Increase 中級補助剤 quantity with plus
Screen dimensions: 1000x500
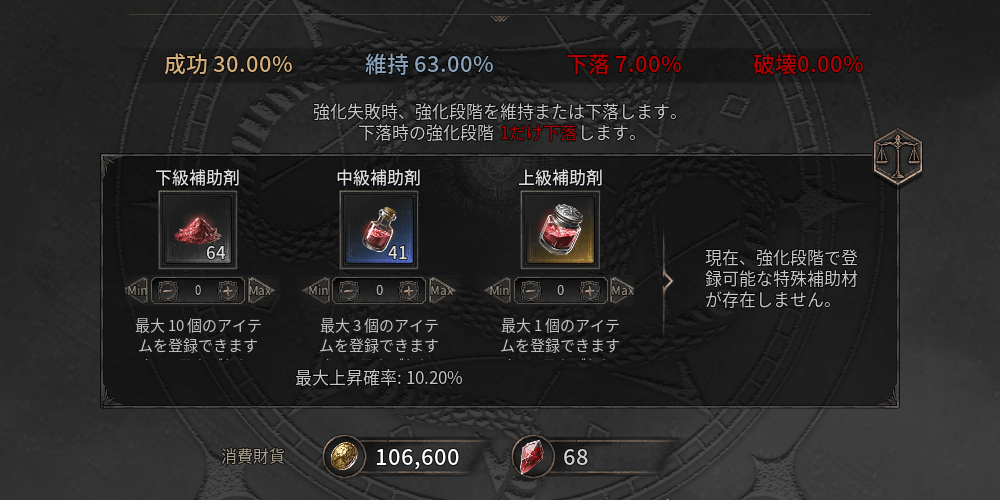pyautogui.click(x=409, y=290)
